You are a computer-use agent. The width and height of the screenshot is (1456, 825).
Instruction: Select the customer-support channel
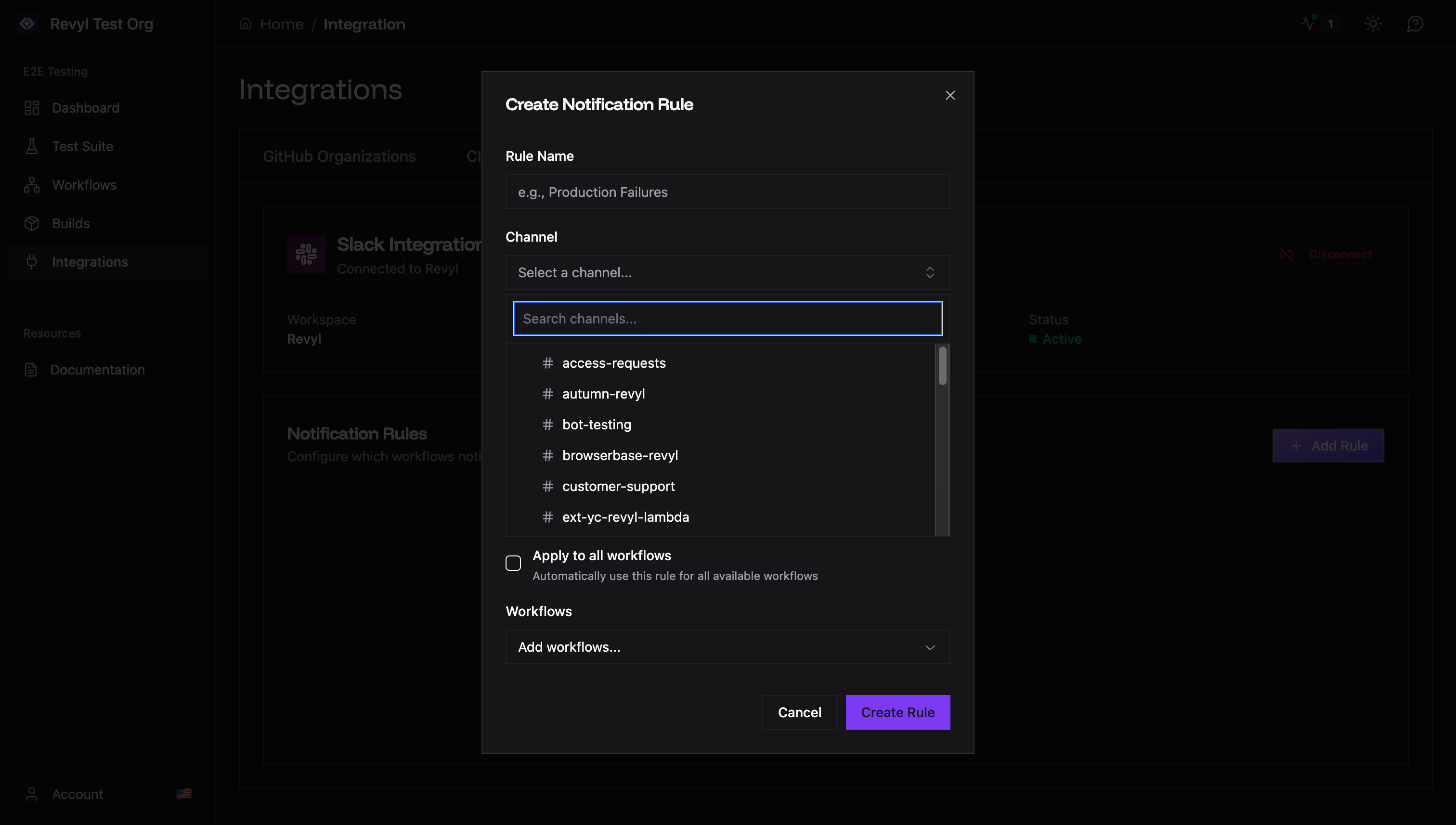pos(618,486)
